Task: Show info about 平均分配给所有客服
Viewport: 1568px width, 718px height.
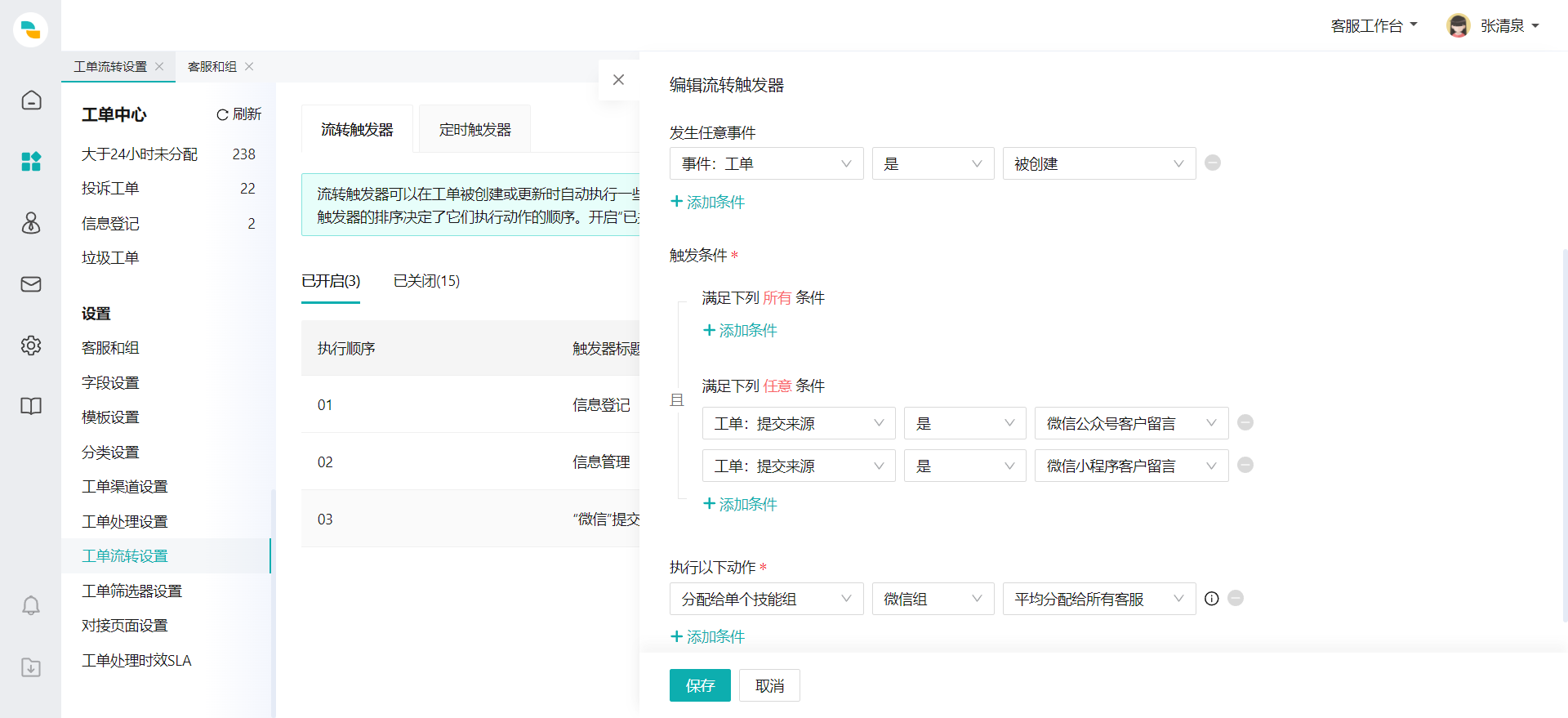Action: tap(1212, 599)
